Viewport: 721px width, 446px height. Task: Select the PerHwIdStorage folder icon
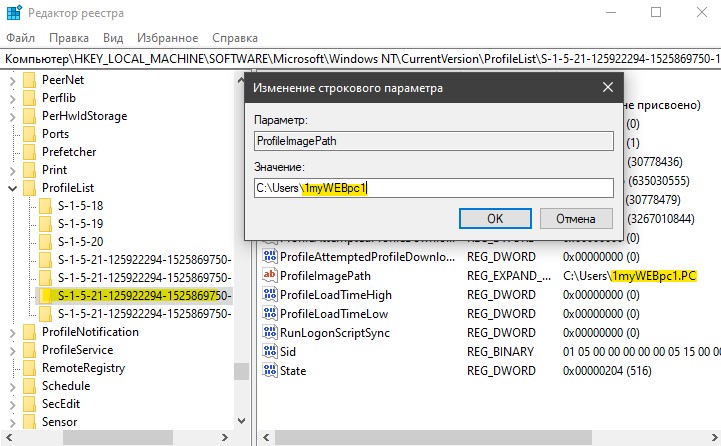click(29, 116)
